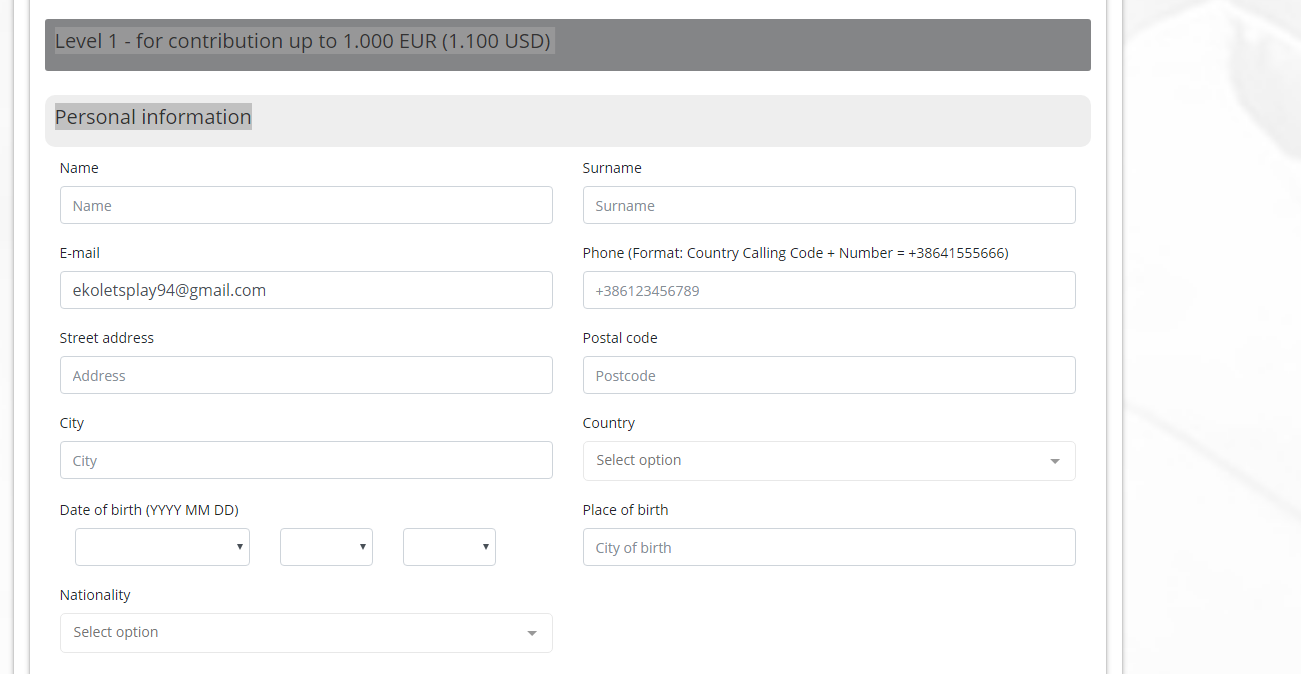Open the Country select dropdown
The image size is (1301, 674).
coord(829,461)
